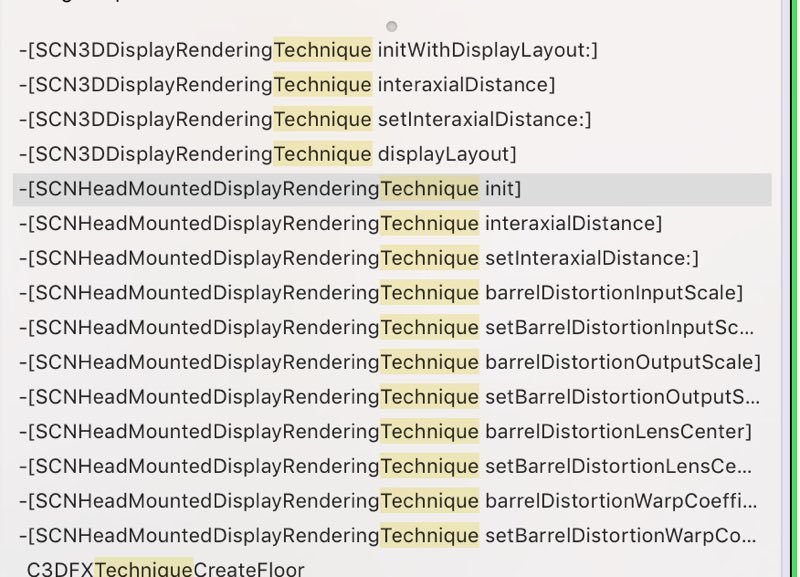
Task: Select the setBarrelDistortionInputSc… row
Action: coord(392,328)
